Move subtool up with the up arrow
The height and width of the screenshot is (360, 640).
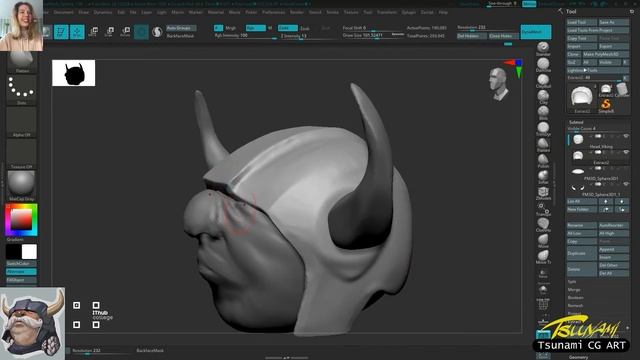coord(606,201)
